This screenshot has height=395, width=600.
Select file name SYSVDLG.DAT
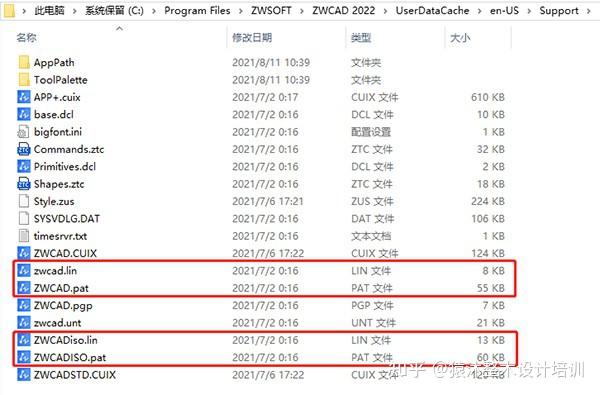tap(67, 219)
